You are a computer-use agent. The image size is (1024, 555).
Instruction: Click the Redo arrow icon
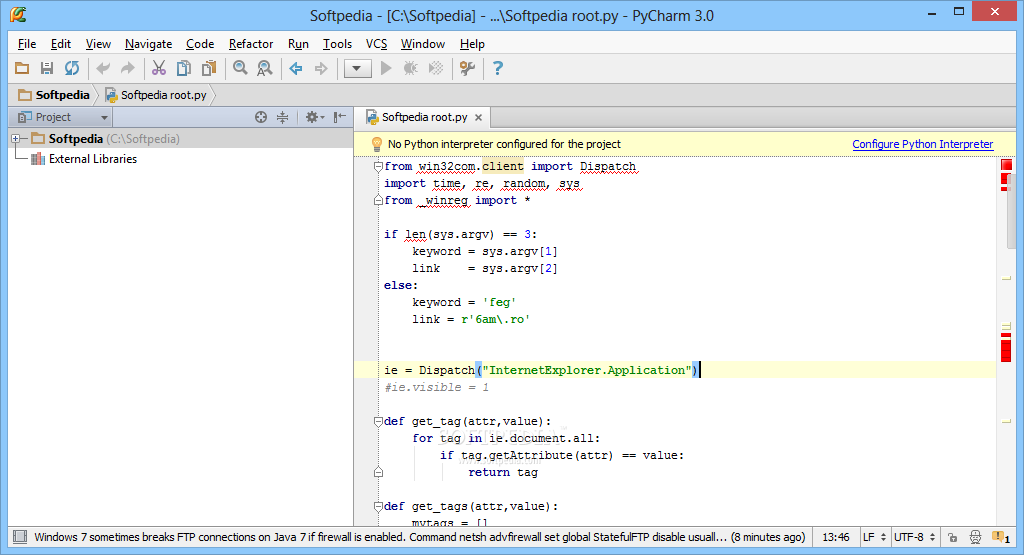127,68
